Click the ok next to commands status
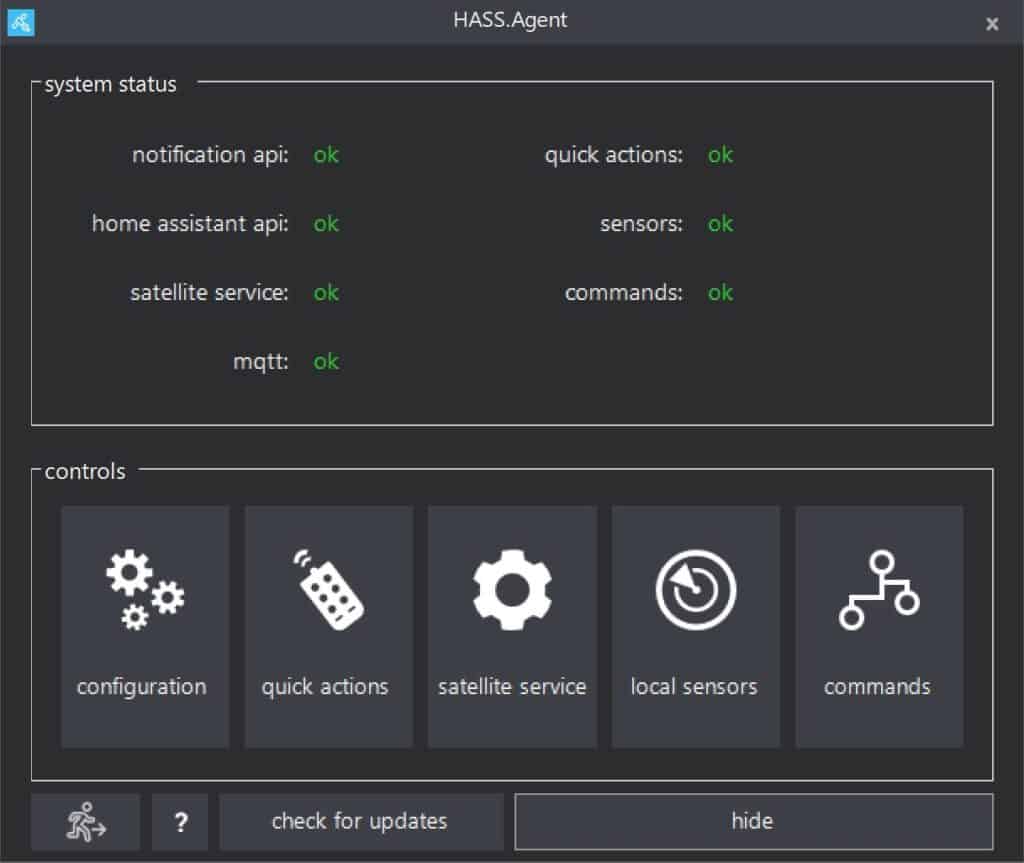 coord(720,293)
